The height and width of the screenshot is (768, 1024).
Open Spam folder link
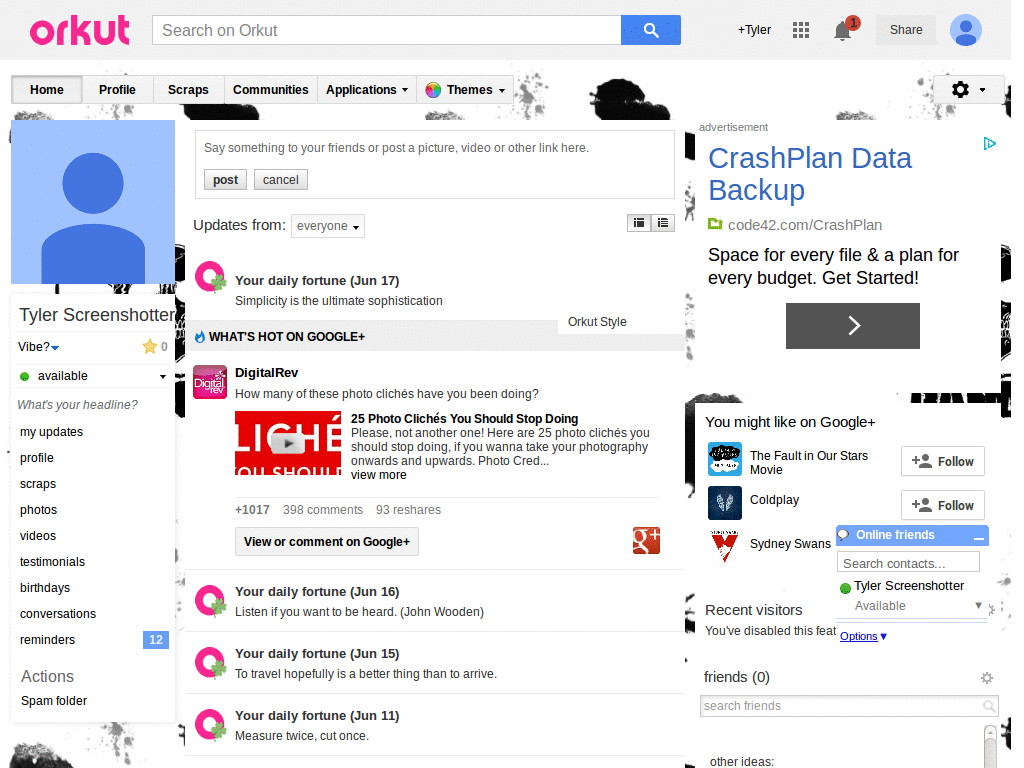(x=54, y=701)
